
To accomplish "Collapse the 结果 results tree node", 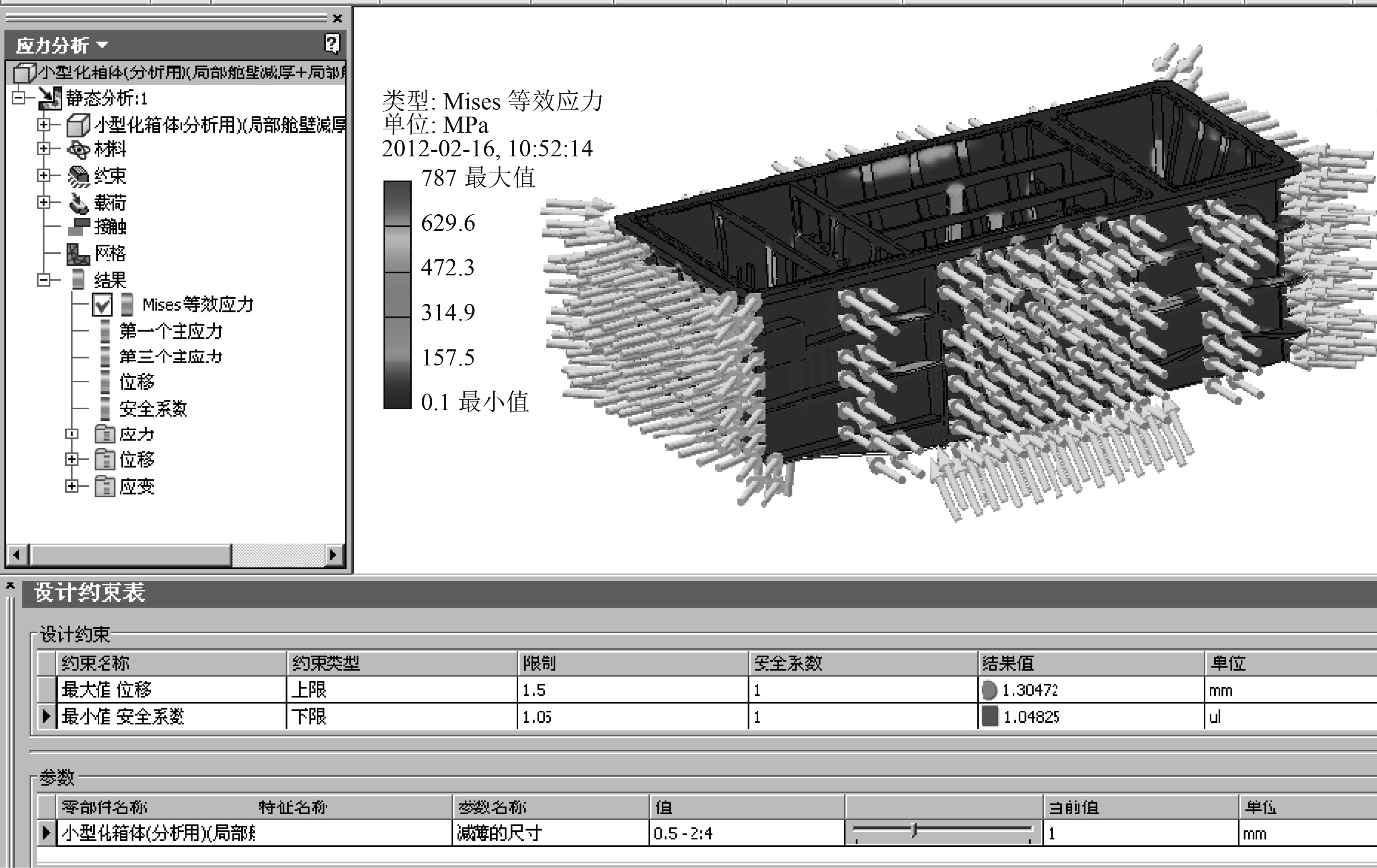I will click(x=44, y=280).
